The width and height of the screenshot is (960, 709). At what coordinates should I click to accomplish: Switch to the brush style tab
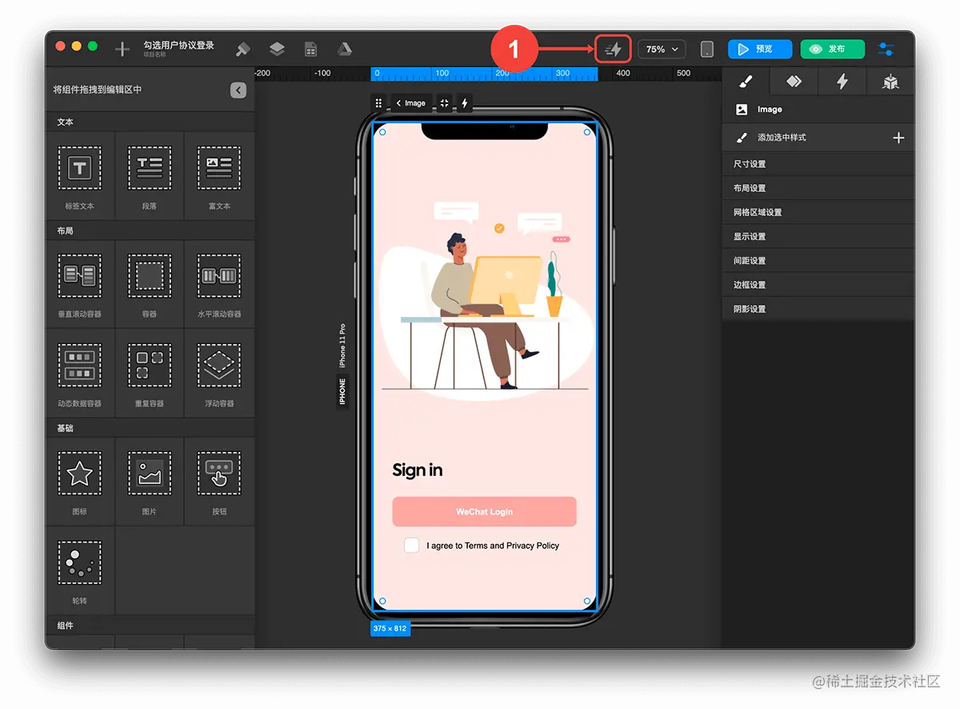[x=745, y=82]
